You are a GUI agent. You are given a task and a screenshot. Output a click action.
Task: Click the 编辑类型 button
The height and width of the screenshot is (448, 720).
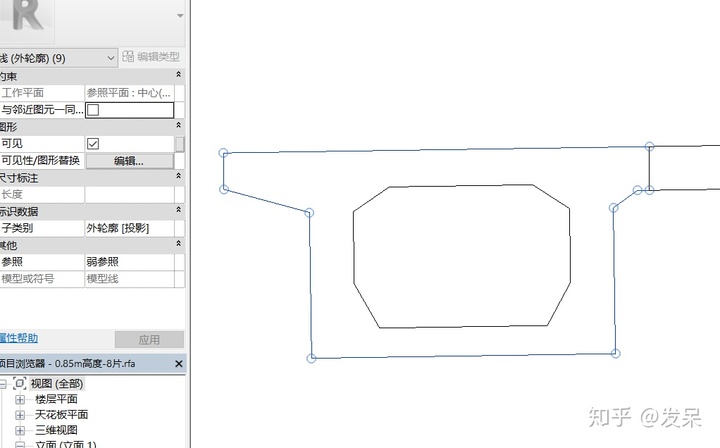151,57
